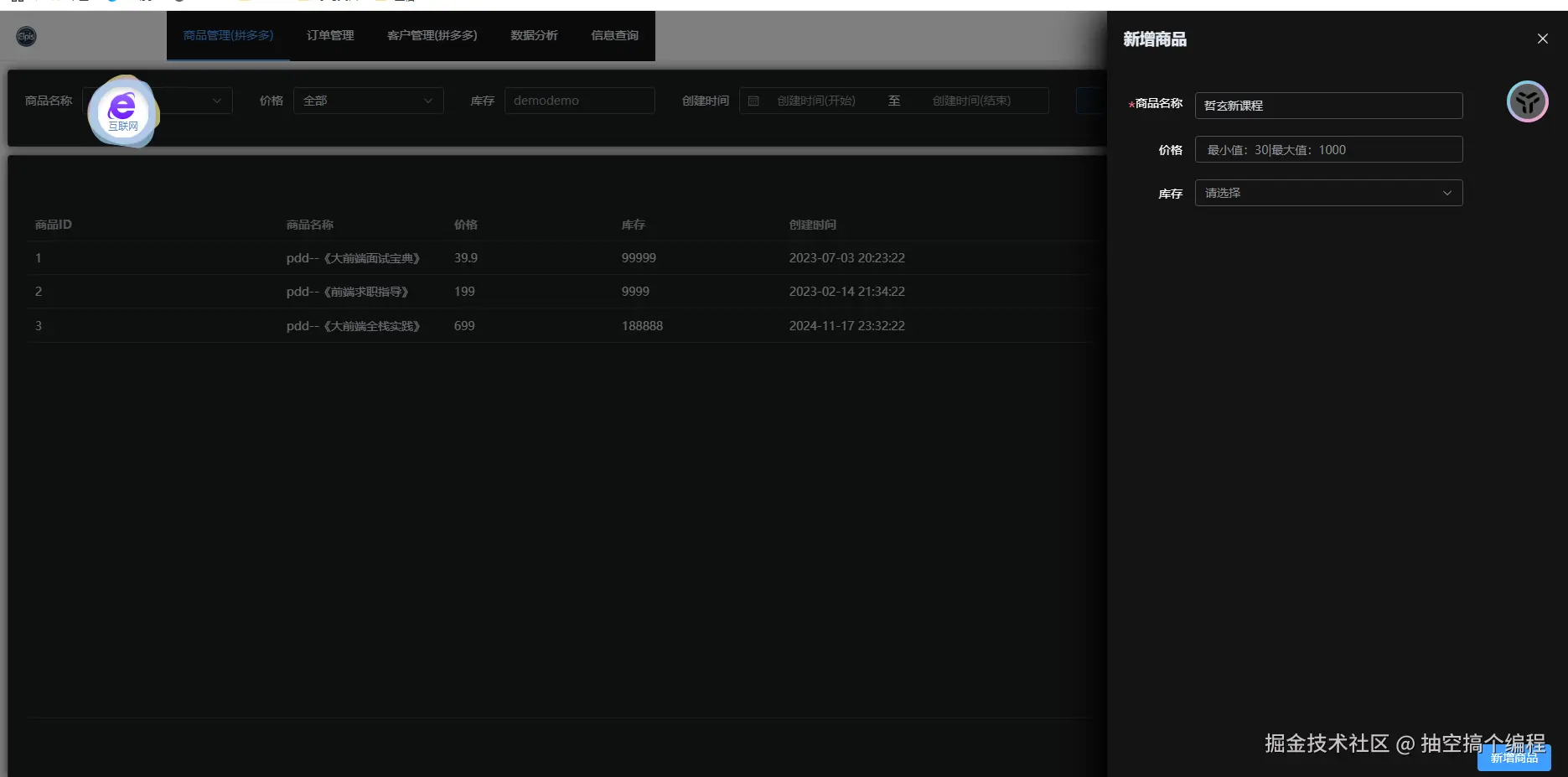The height and width of the screenshot is (777, 1568).
Task: Click the 价格 table column header
Action: tap(466, 225)
